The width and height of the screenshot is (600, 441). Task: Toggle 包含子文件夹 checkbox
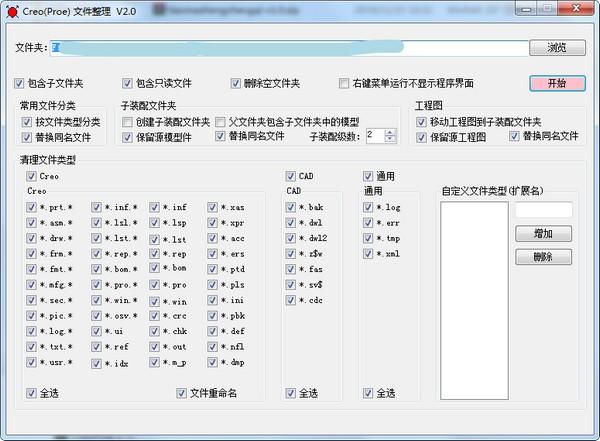pyautogui.click(x=19, y=83)
